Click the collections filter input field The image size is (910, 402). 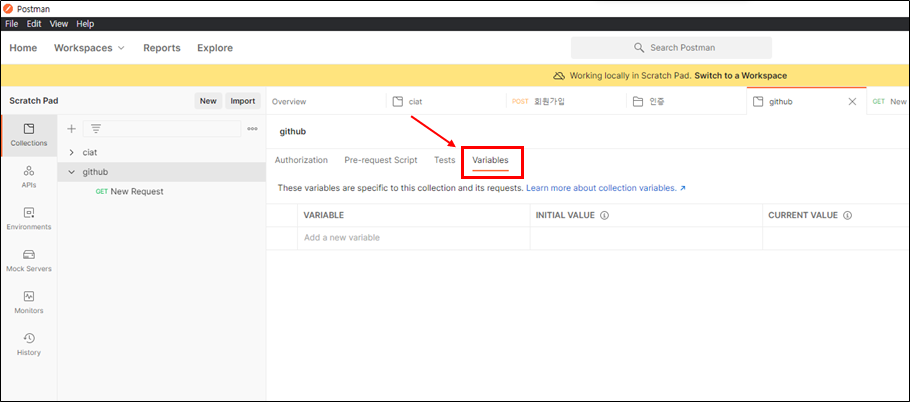(162, 129)
